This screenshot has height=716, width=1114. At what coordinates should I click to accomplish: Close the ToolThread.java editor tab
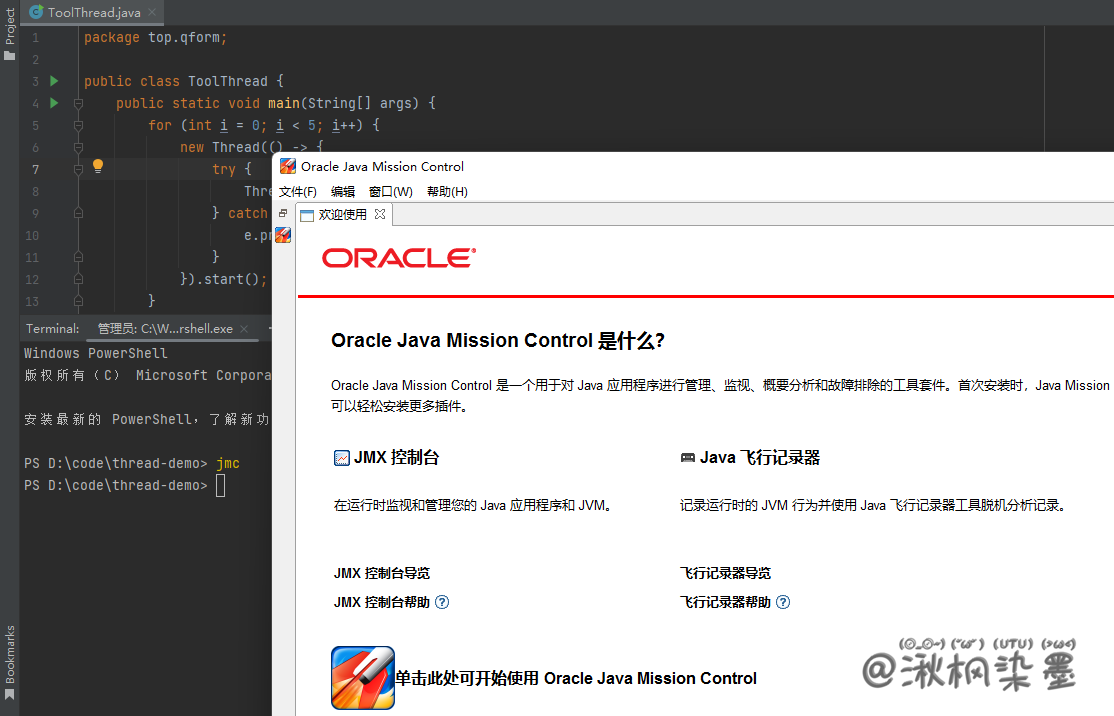152,13
